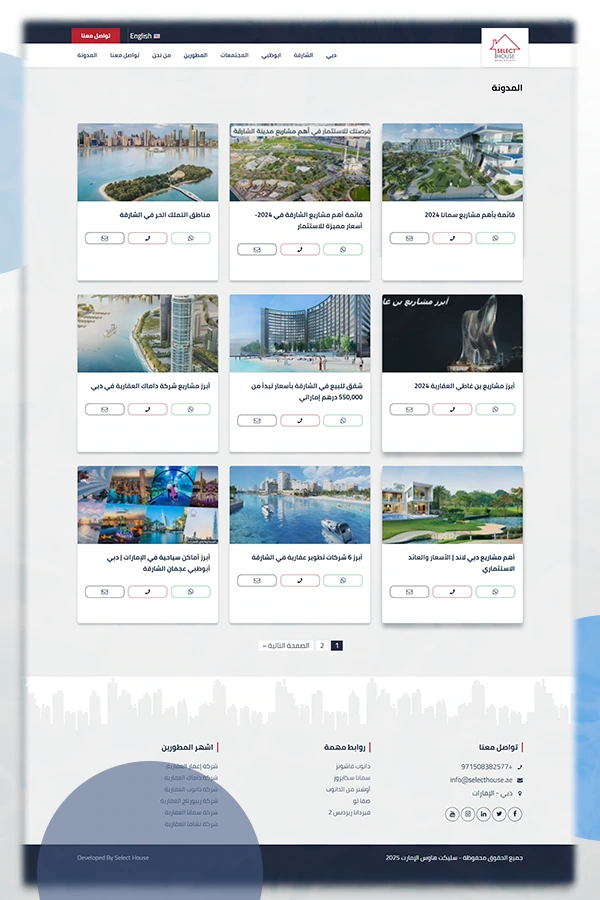Open footer developer link شركة إعمار العقارية
Screen dimensions: 600x900
click(x=192, y=766)
